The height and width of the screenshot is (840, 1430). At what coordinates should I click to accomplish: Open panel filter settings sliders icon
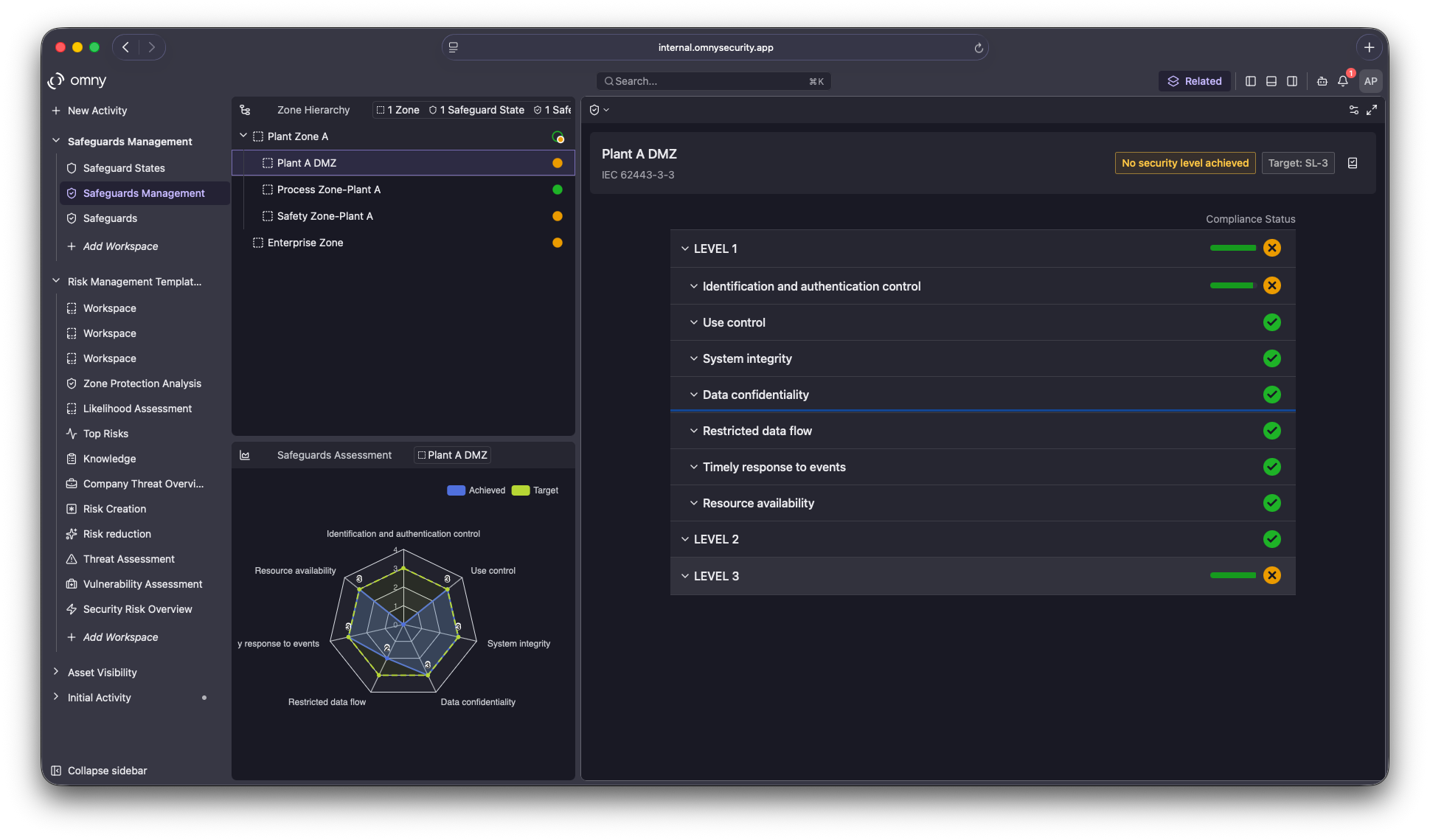[x=1354, y=110]
